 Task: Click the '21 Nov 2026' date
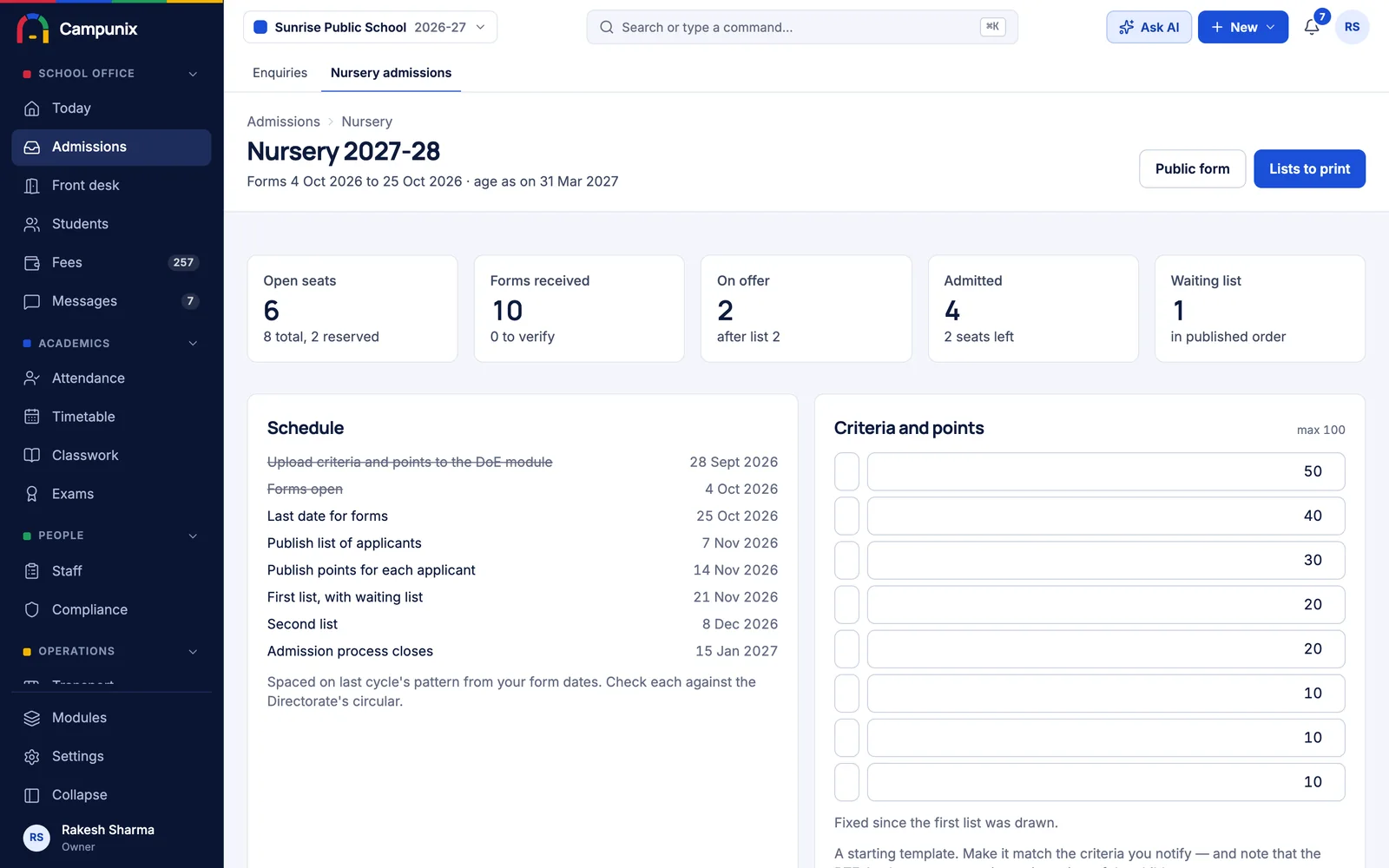click(735, 596)
